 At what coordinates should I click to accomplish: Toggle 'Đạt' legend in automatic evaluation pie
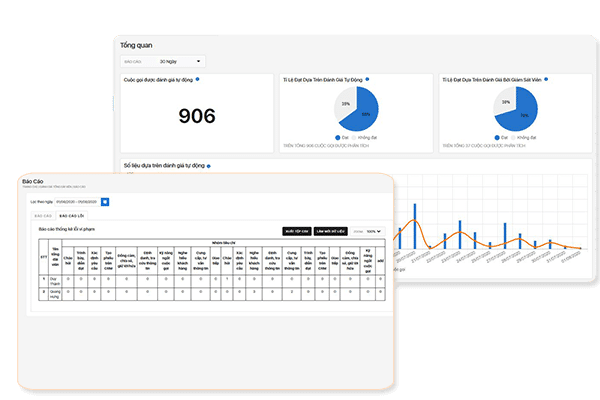pos(342,137)
